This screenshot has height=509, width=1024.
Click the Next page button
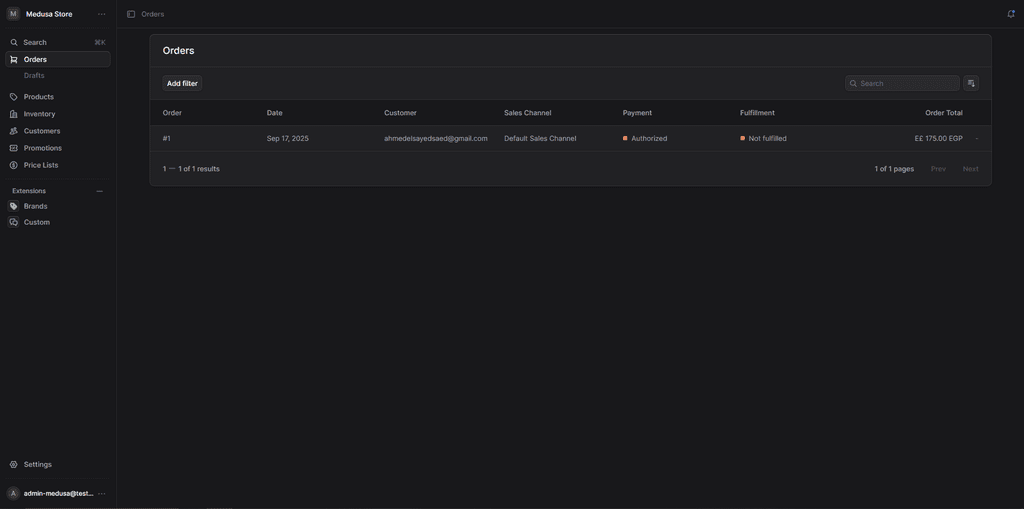coord(970,169)
